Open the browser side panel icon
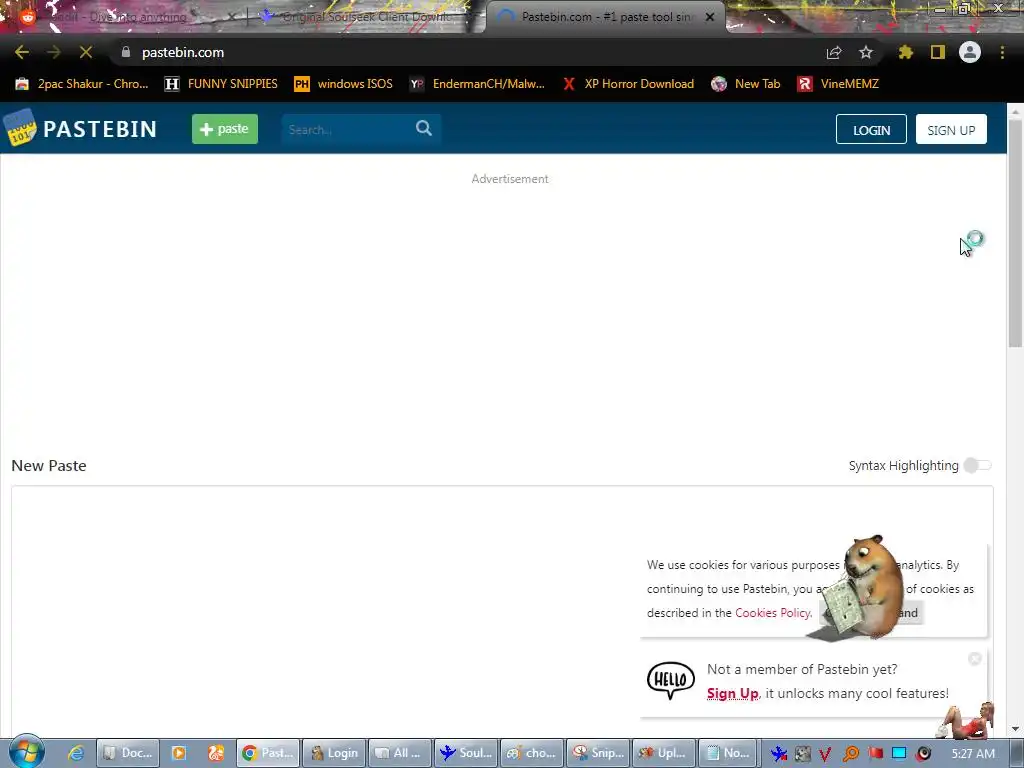 click(938, 52)
